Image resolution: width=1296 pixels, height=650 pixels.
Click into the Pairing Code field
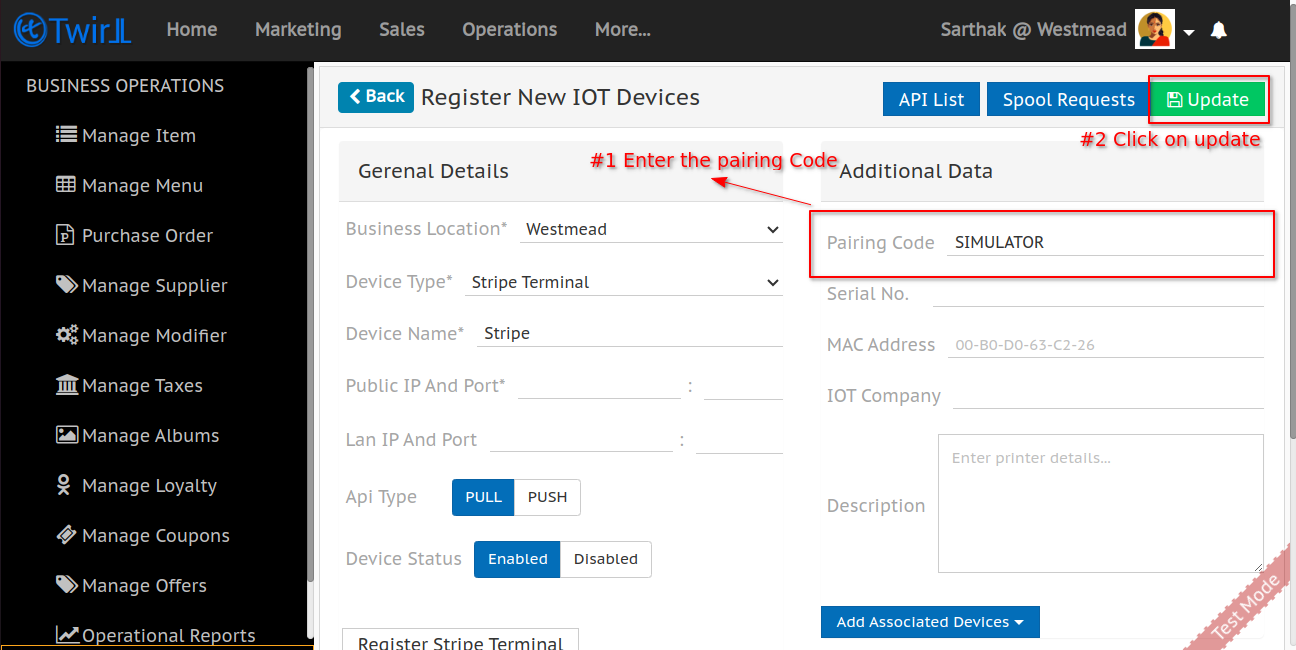point(1104,242)
